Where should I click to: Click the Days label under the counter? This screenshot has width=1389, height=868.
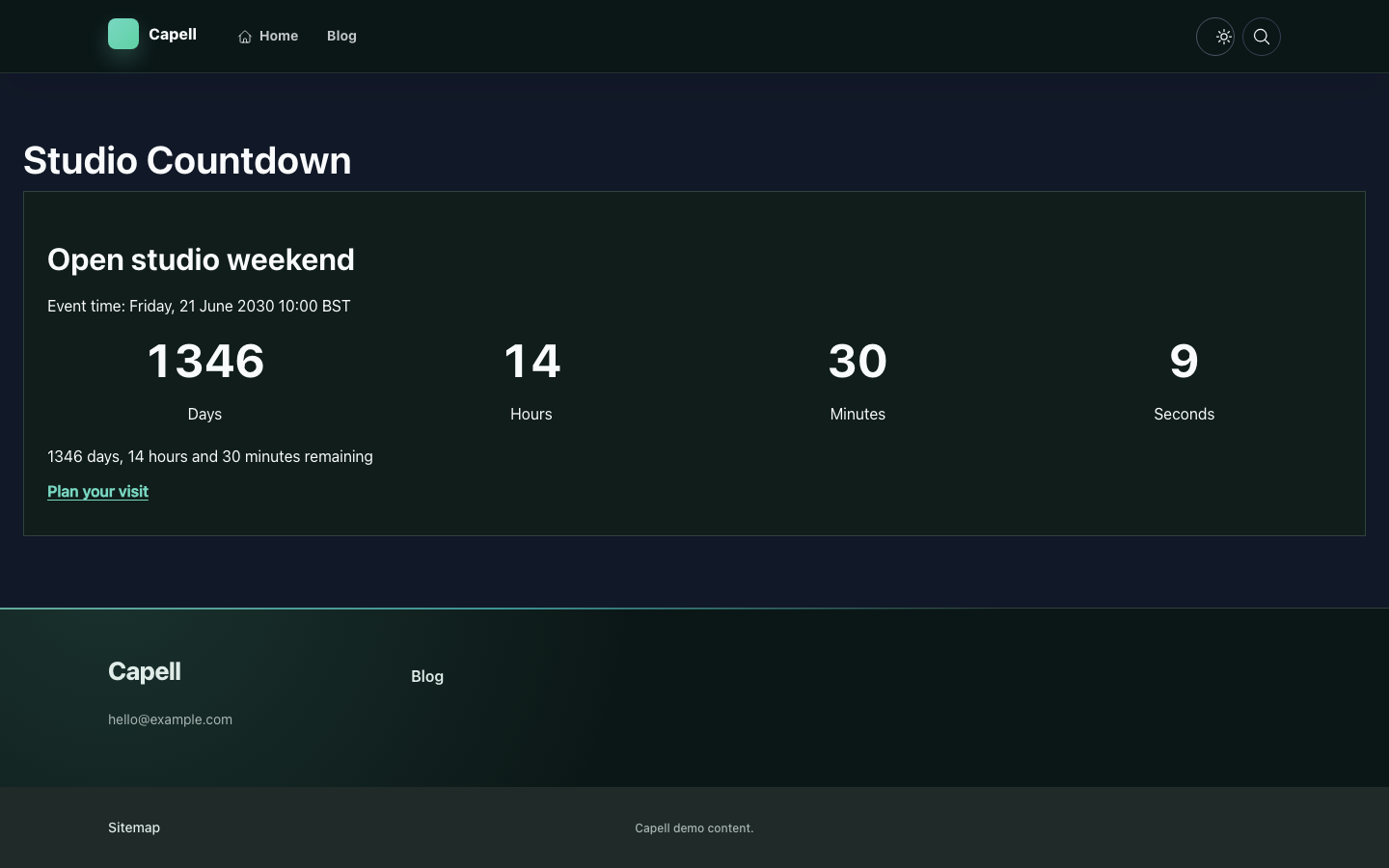click(x=204, y=414)
